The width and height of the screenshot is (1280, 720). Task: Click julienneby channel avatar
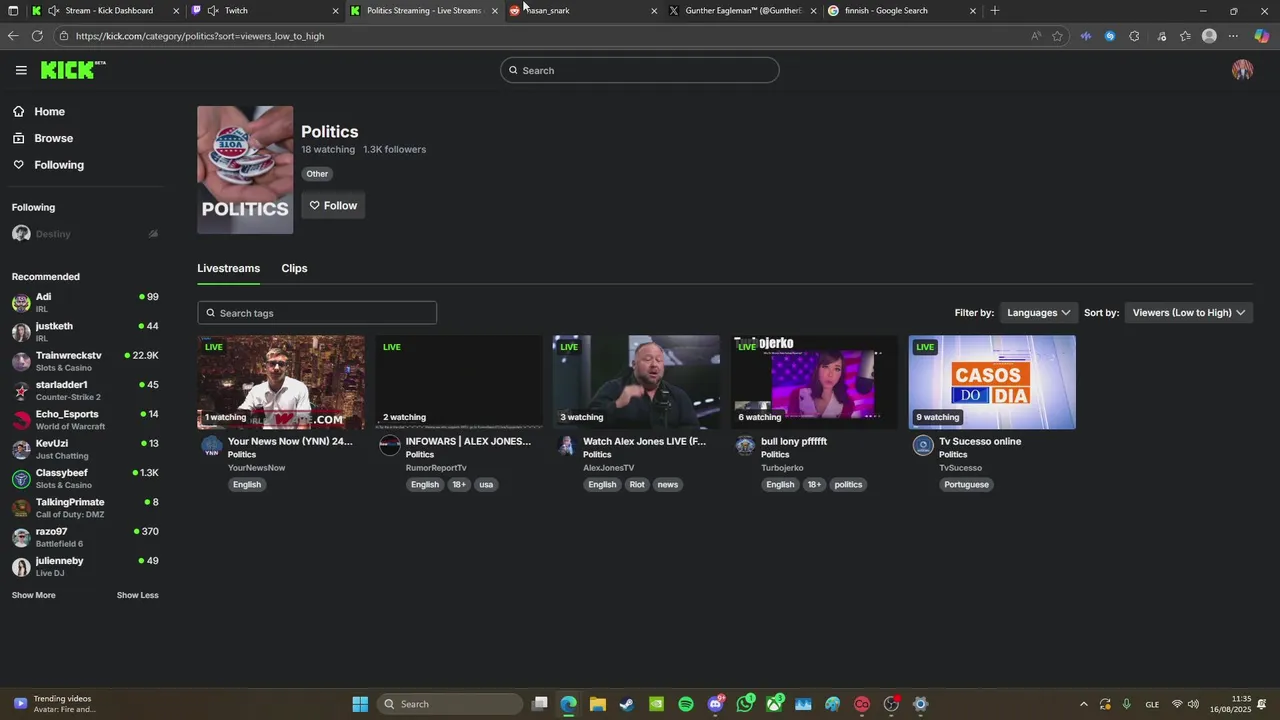point(21,567)
